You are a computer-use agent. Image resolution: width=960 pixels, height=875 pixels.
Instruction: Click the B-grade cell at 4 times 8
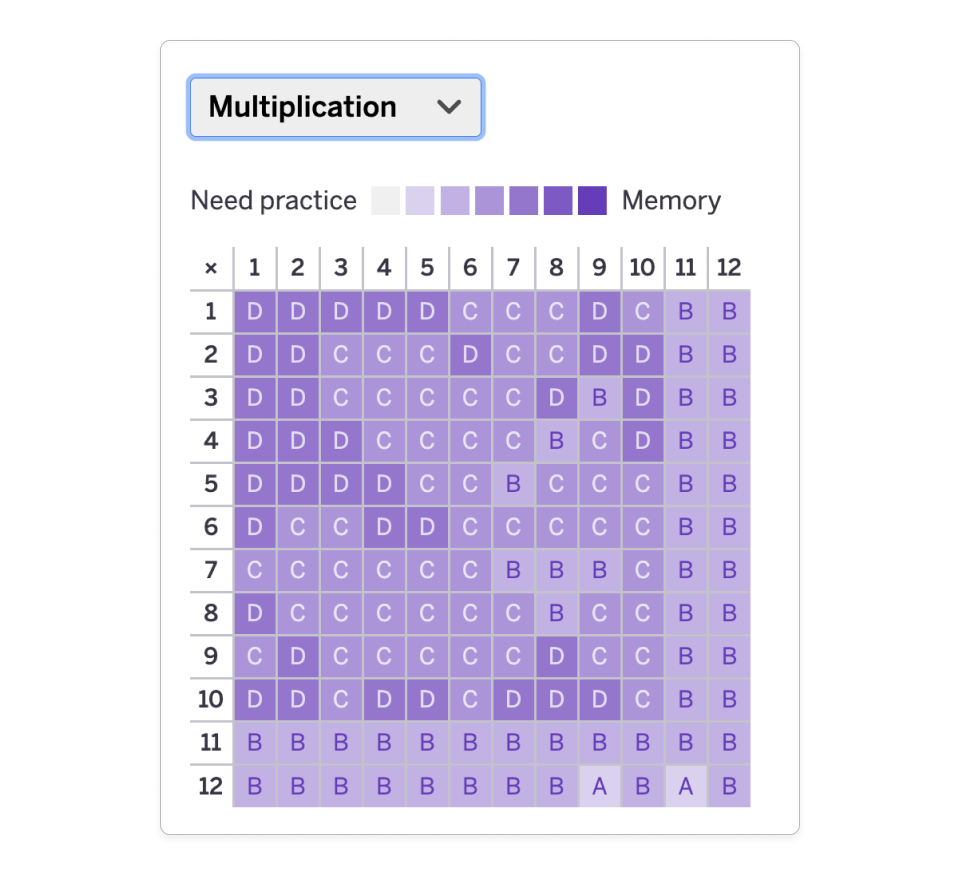coord(556,440)
